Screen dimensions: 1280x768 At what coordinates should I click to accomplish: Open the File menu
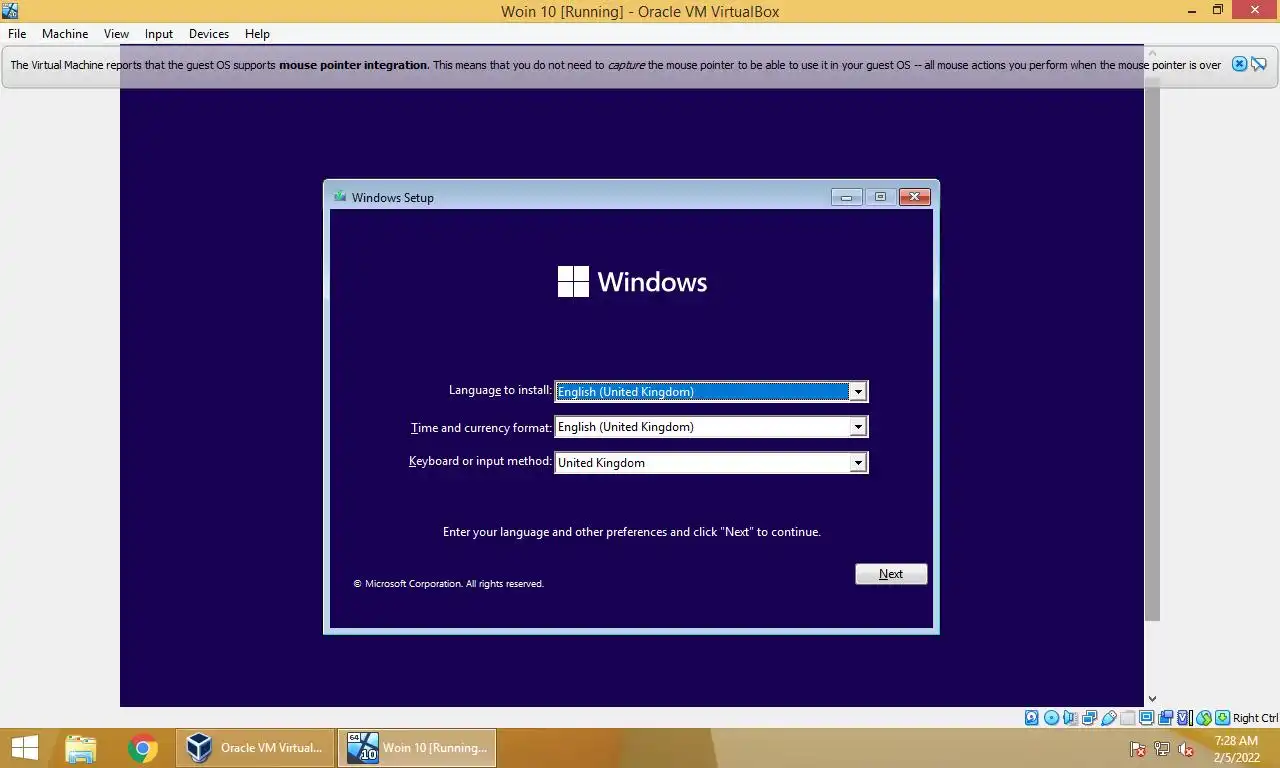pos(17,33)
